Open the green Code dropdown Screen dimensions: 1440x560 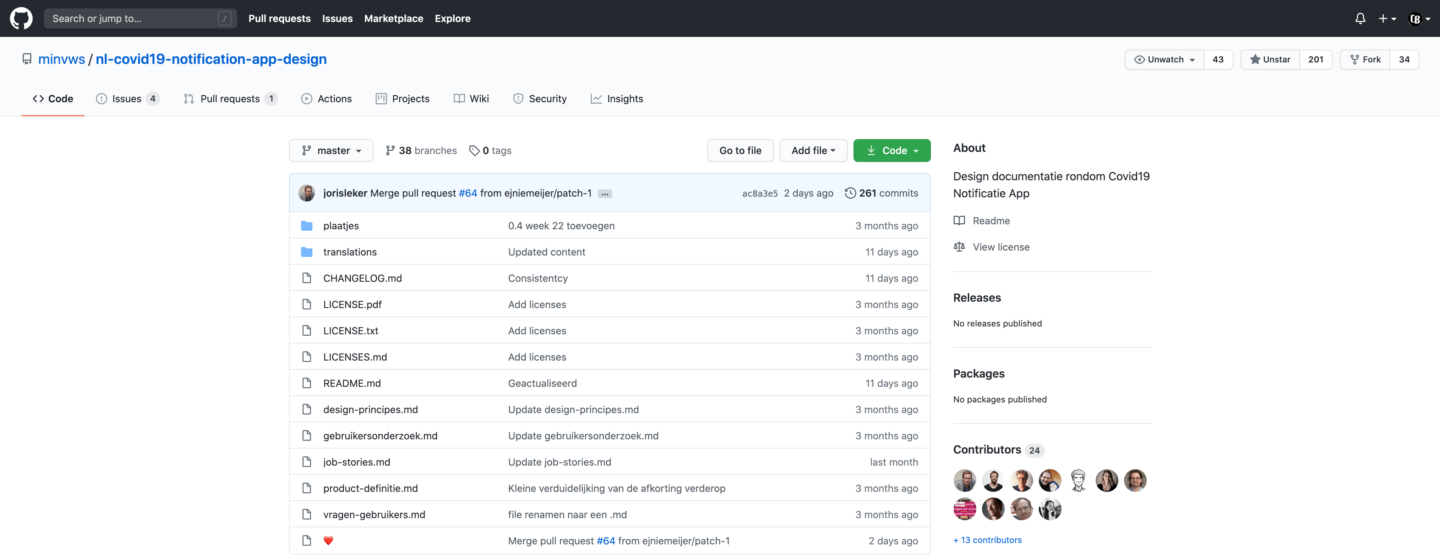coord(892,151)
